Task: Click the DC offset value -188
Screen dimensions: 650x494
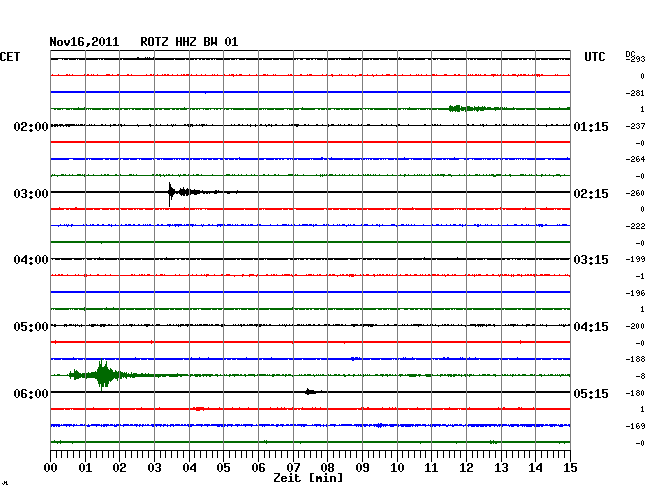Action: pos(635,359)
